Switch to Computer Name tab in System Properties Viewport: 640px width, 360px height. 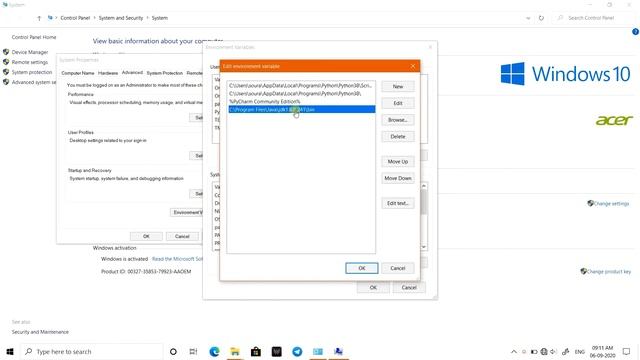78,73
